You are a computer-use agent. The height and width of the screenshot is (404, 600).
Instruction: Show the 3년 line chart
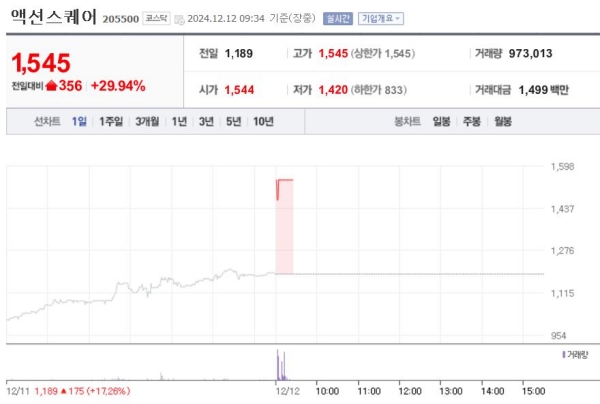tap(206, 122)
